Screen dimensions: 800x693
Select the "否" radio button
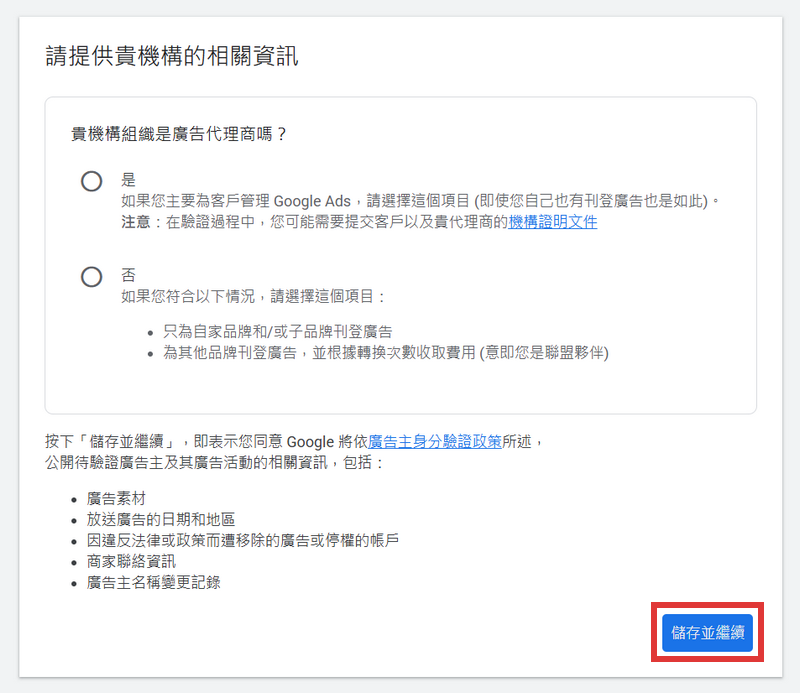[x=92, y=277]
